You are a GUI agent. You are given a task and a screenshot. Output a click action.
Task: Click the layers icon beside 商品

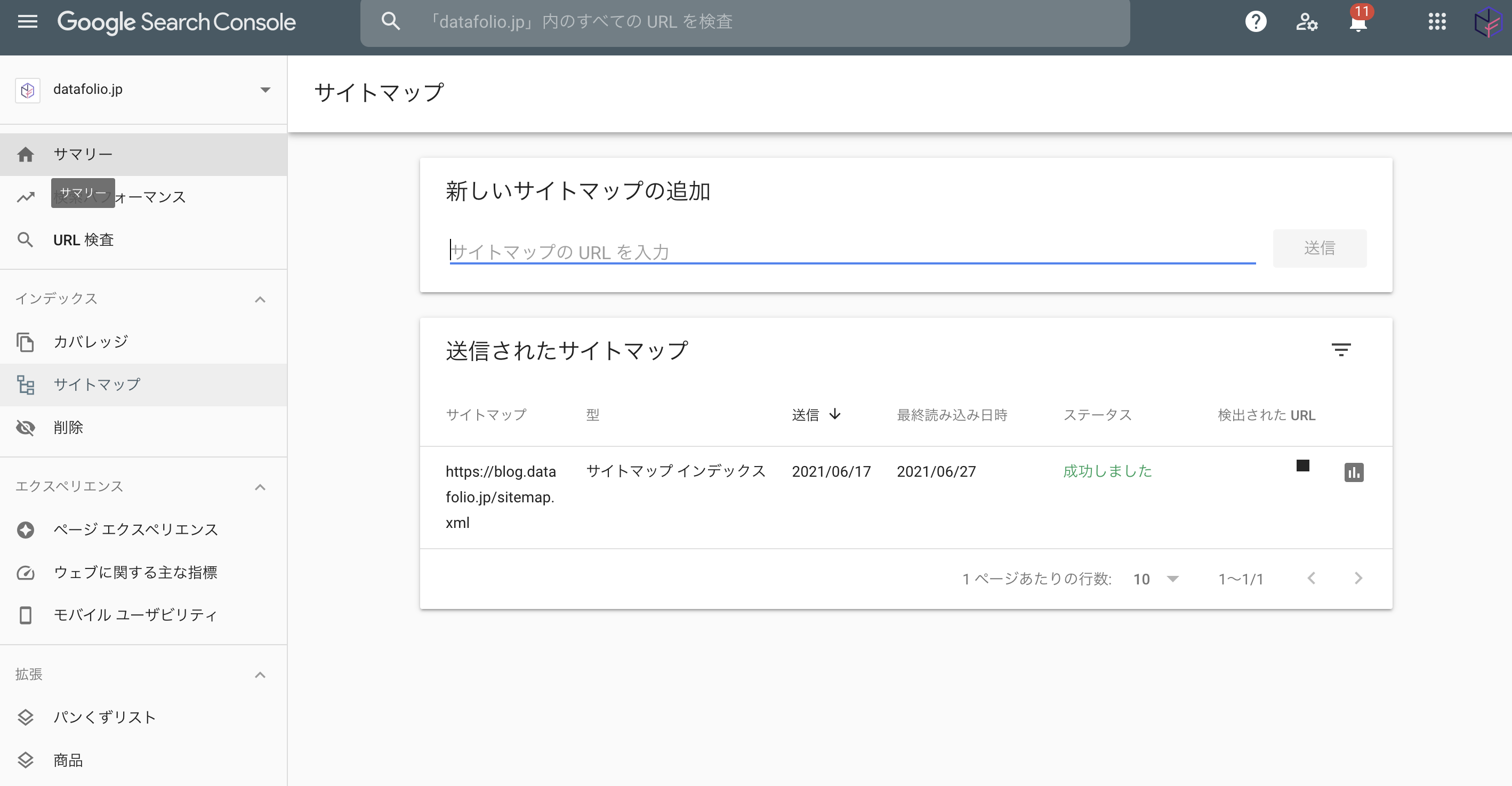coord(25,760)
